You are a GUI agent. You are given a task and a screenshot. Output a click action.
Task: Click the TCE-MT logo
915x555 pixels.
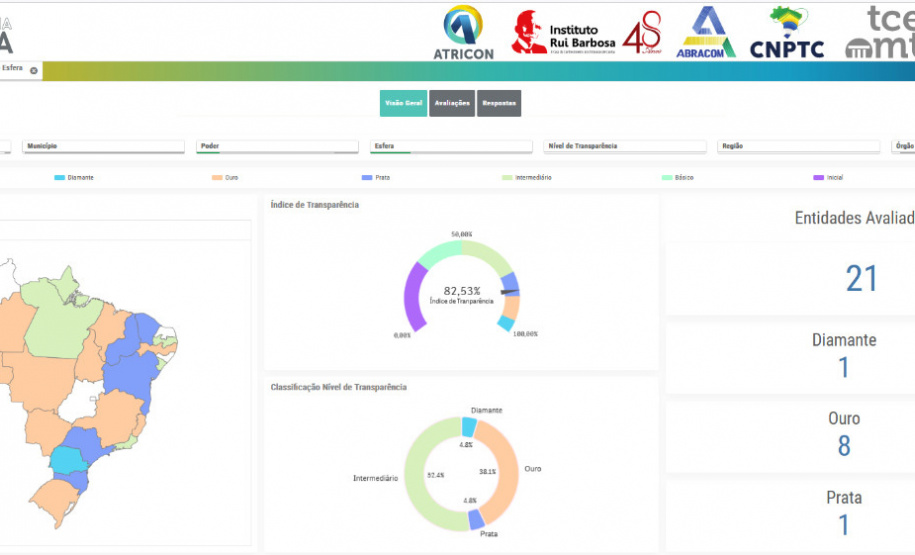pos(882,32)
